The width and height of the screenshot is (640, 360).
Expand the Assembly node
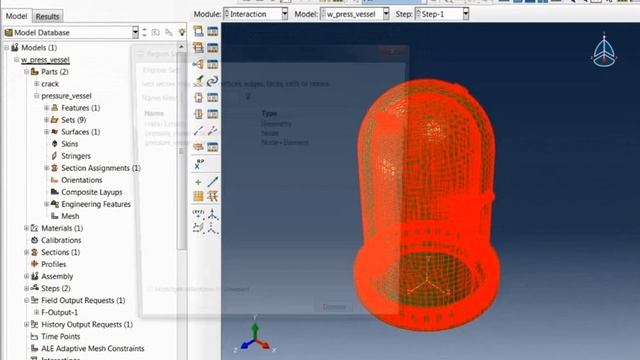pos(27,276)
